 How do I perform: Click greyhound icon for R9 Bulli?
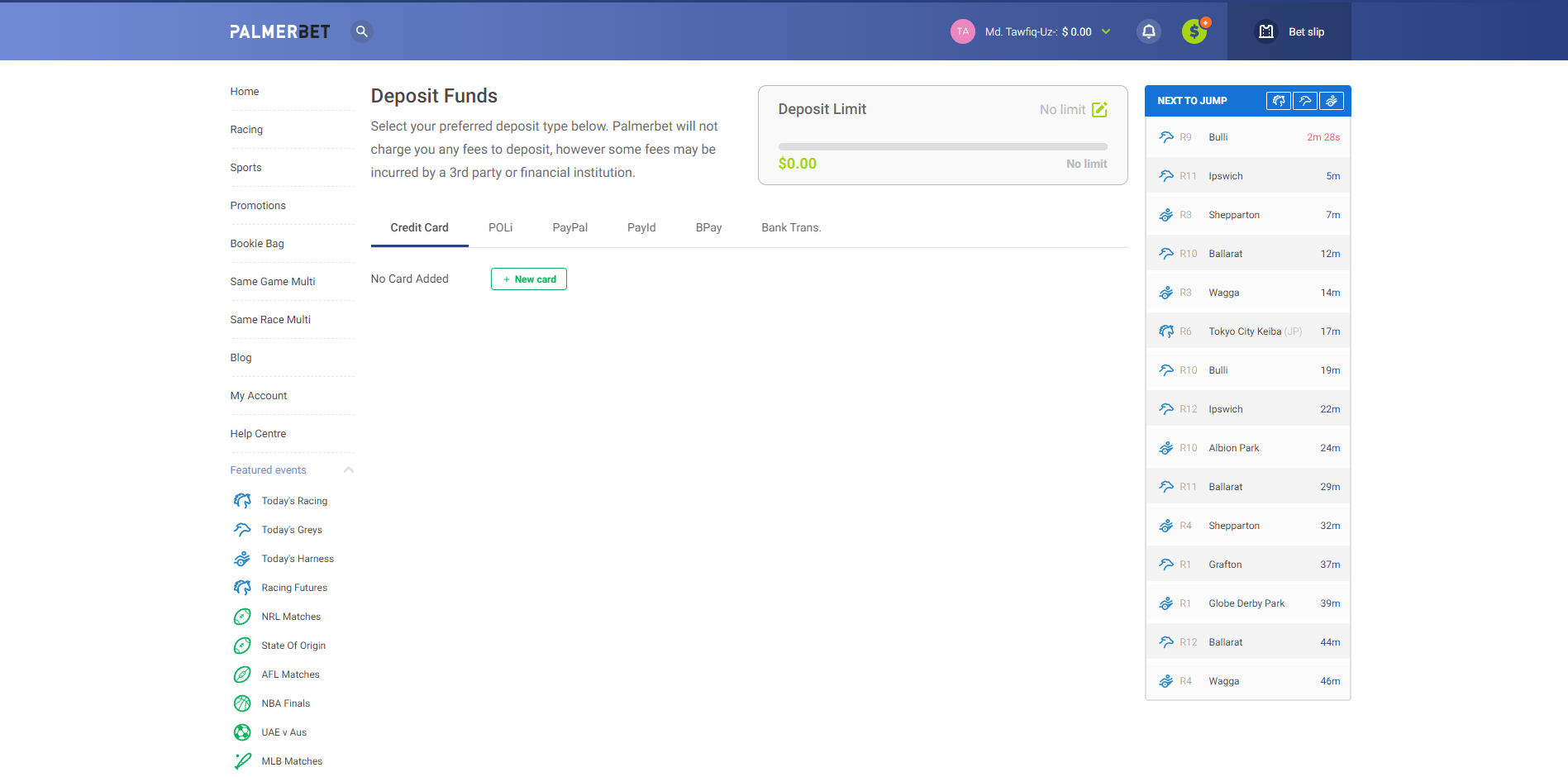point(1166,137)
